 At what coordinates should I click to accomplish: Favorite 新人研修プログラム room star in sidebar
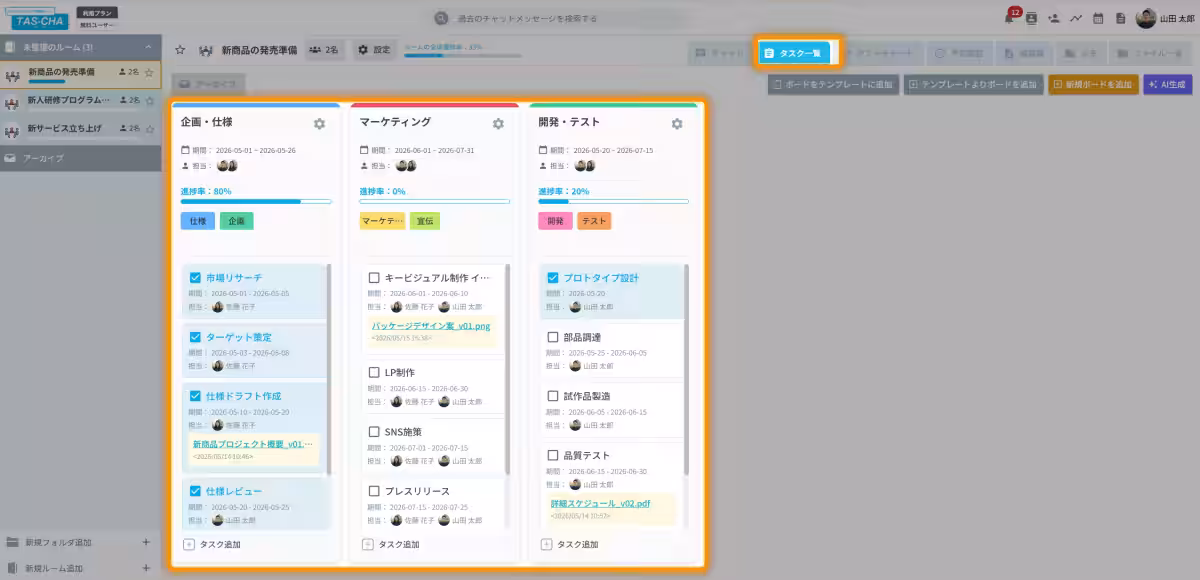pyautogui.click(x=149, y=101)
